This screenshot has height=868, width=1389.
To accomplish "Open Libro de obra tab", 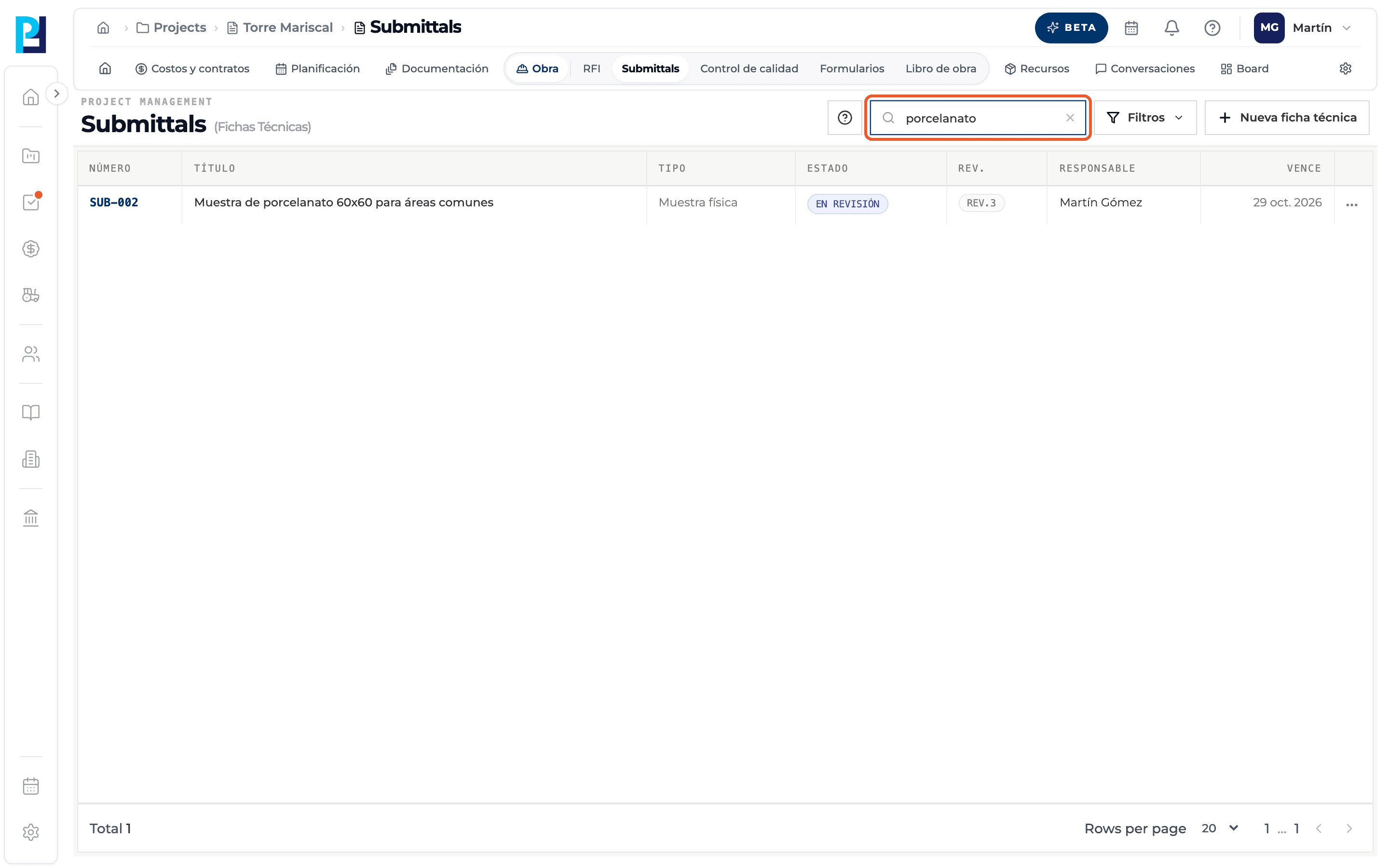I will (941, 69).
